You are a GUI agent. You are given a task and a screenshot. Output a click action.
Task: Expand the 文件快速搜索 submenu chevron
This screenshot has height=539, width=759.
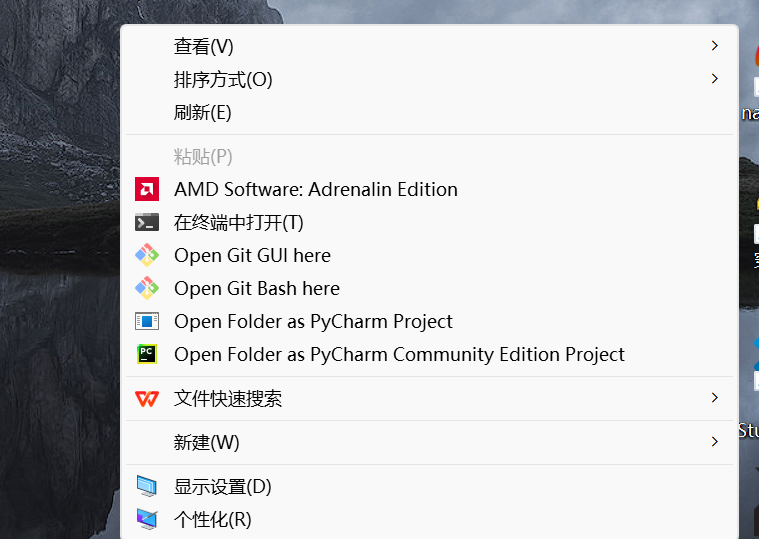coord(714,398)
